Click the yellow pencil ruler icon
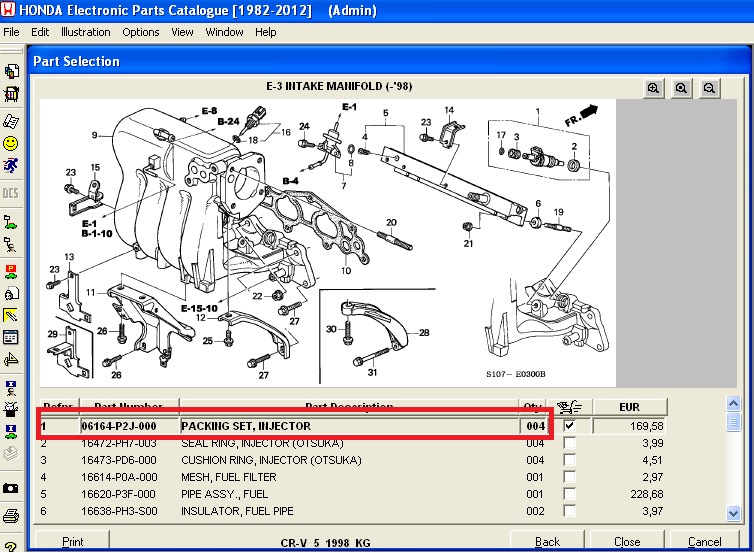 (11, 315)
